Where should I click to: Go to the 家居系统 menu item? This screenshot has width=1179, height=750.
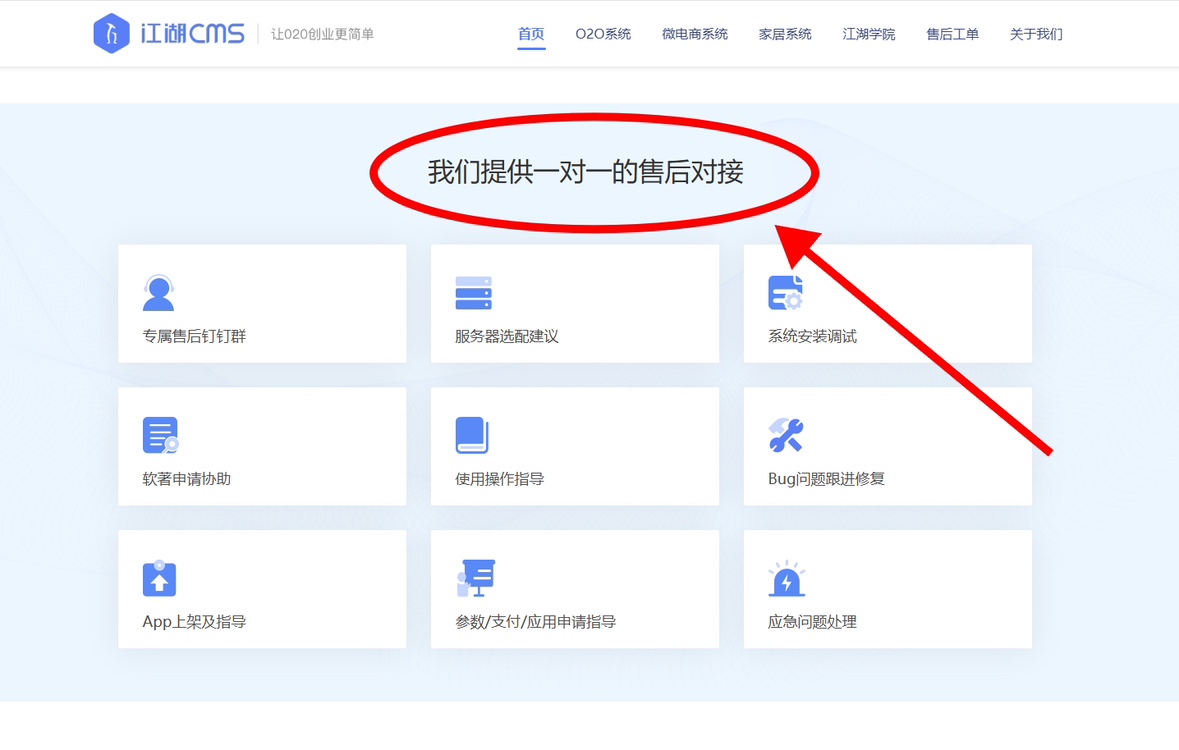tap(785, 34)
